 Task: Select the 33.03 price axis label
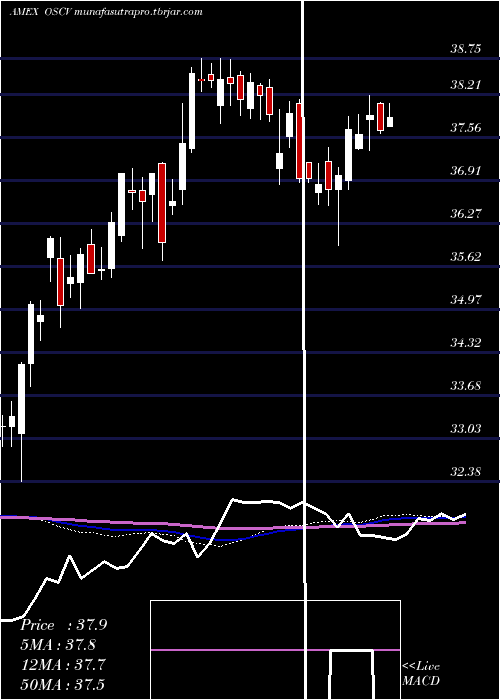466,429
